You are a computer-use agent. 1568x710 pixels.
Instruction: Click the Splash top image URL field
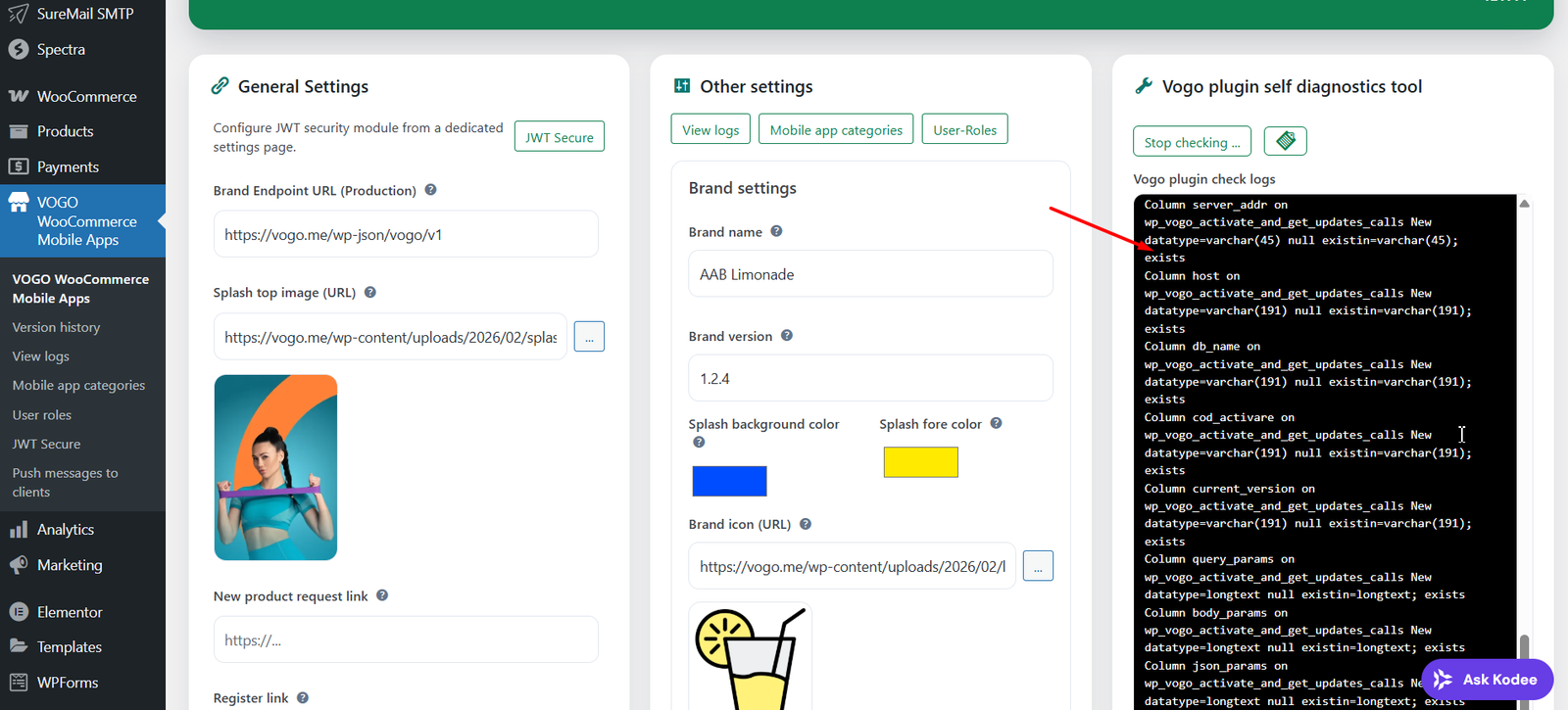coord(390,337)
